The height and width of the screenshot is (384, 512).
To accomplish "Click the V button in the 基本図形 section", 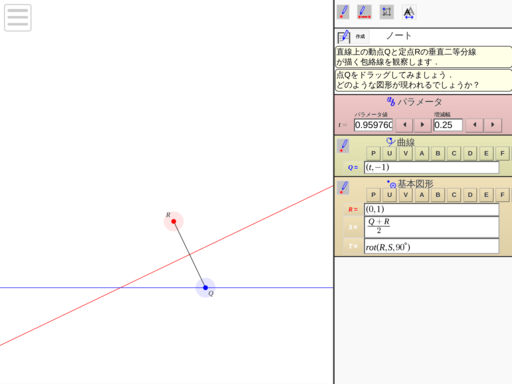I will click(x=406, y=195).
